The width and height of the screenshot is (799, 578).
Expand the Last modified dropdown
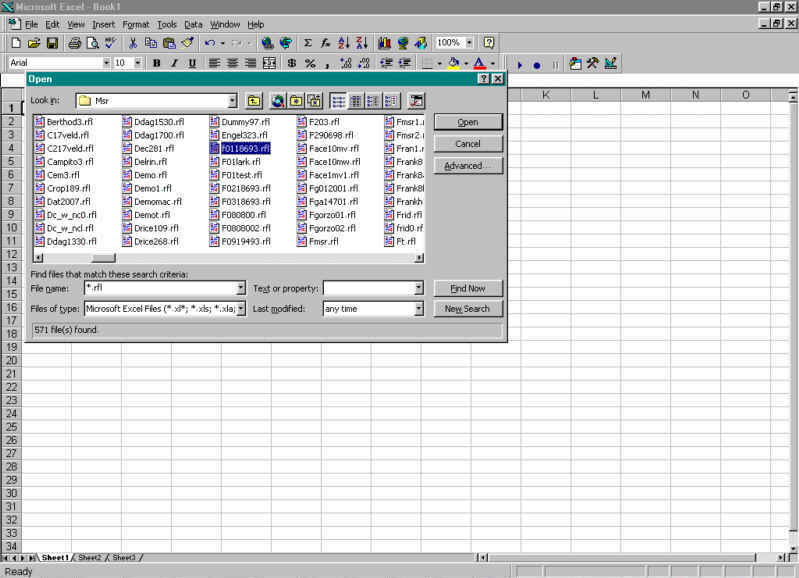(418, 309)
